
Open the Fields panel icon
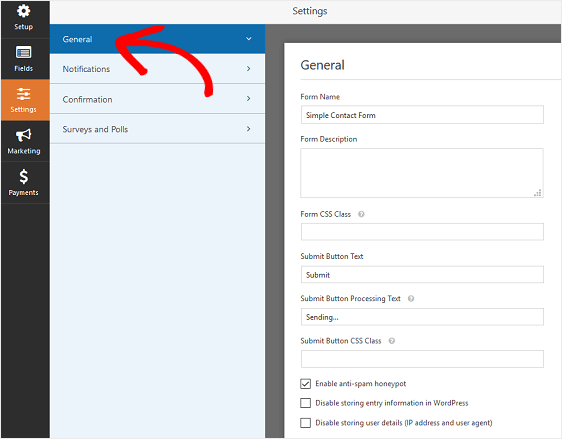24,53
